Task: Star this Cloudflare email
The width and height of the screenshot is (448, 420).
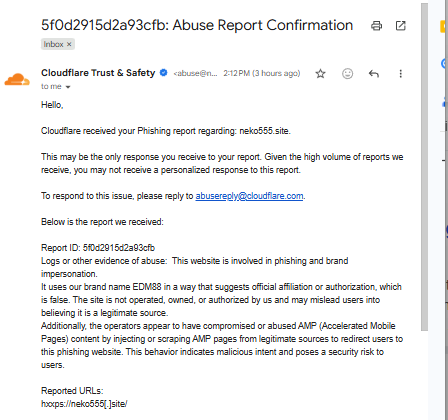Action: pos(320,73)
